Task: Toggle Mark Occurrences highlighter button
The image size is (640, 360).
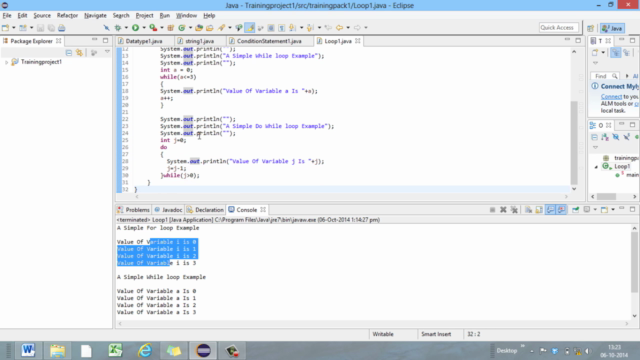Action: tap(250, 28)
